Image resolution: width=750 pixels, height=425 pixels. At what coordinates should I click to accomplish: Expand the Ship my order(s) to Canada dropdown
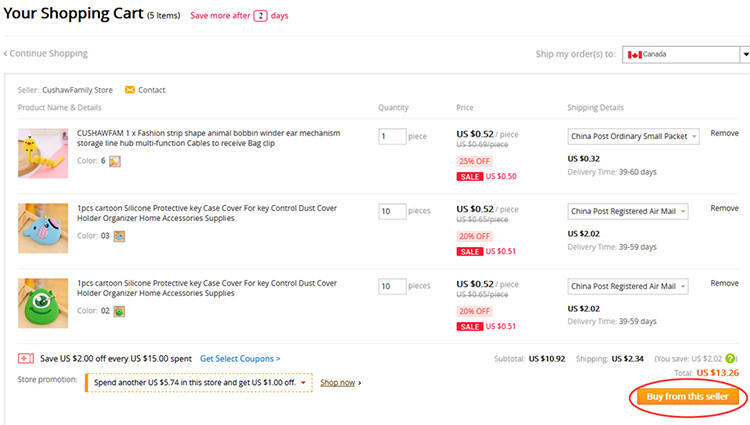pyautogui.click(x=685, y=54)
